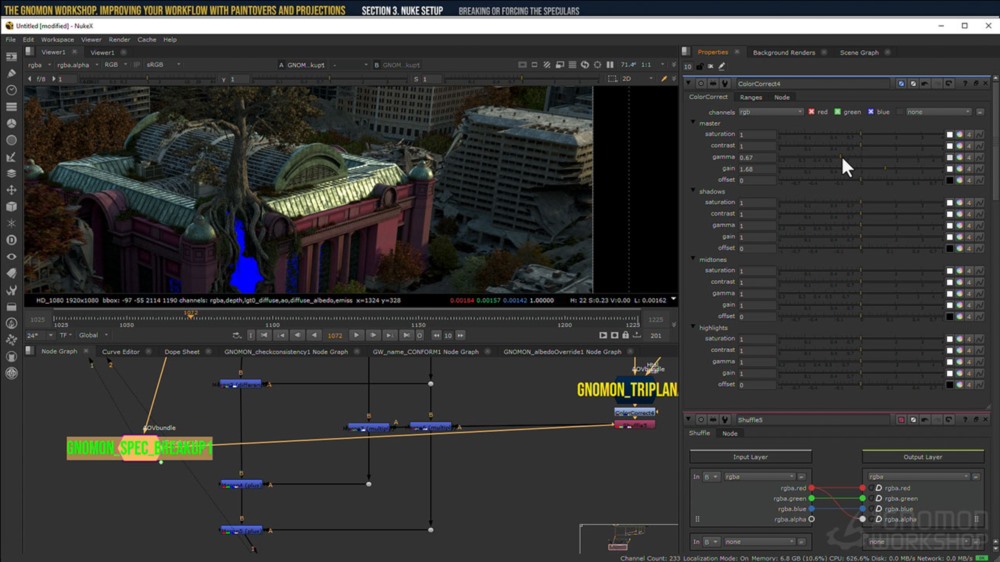Open the sRGB viewer process dropdown
Image resolution: width=1000 pixels, height=562 pixels.
(163, 64)
